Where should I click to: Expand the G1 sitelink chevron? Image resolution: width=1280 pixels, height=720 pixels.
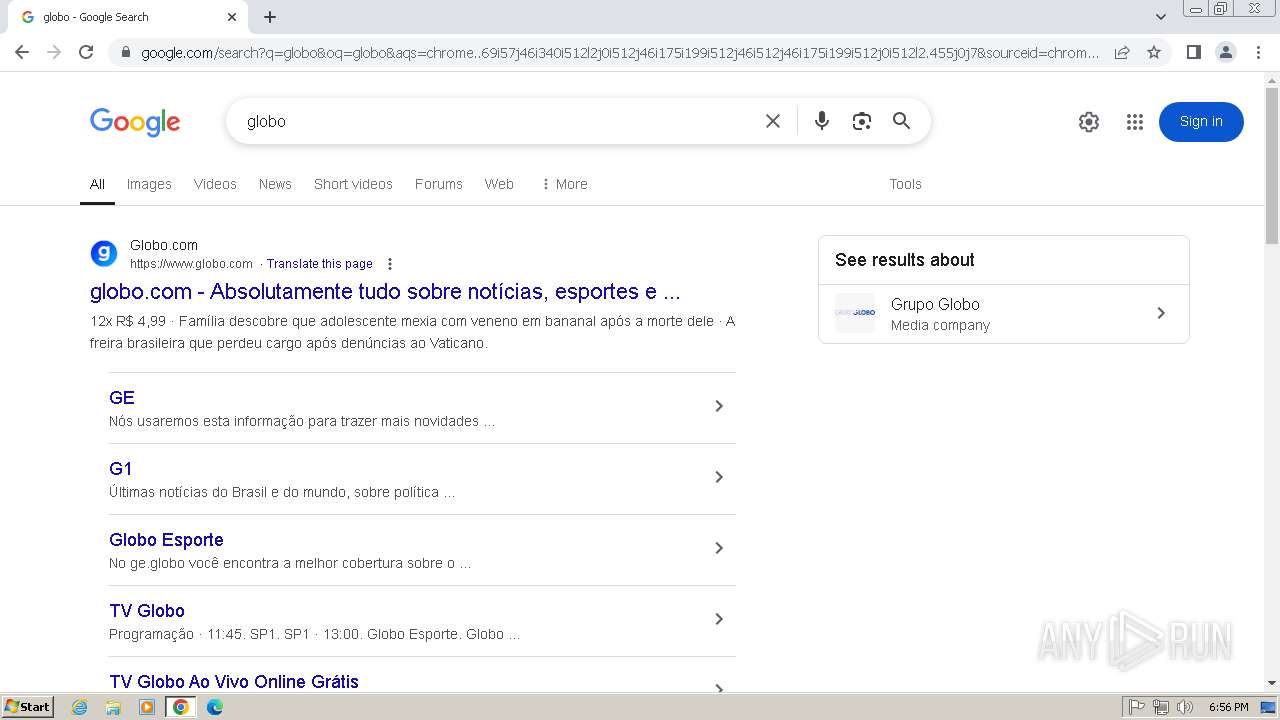click(x=719, y=477)
